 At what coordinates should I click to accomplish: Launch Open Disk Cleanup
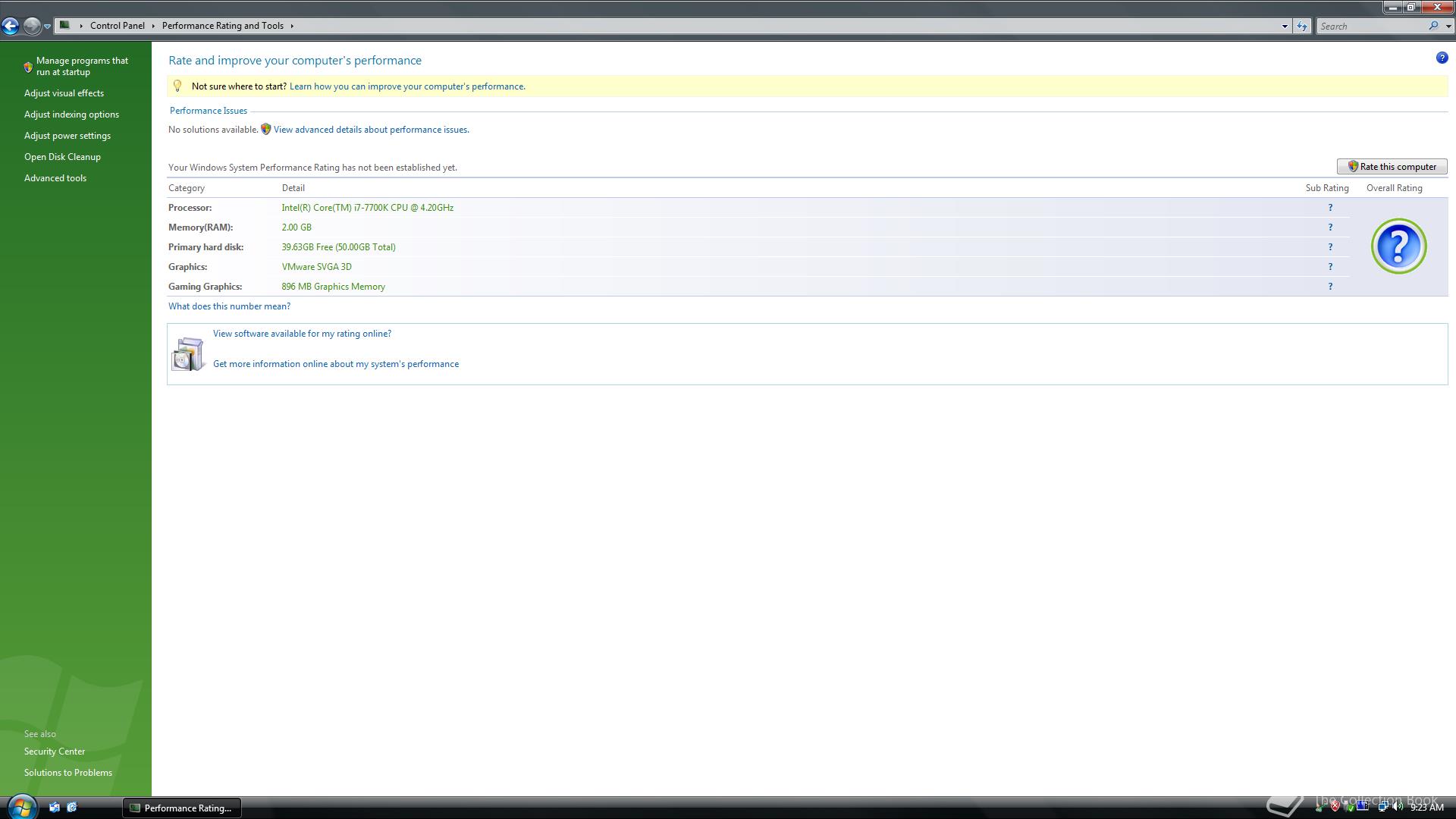(62, 157)
